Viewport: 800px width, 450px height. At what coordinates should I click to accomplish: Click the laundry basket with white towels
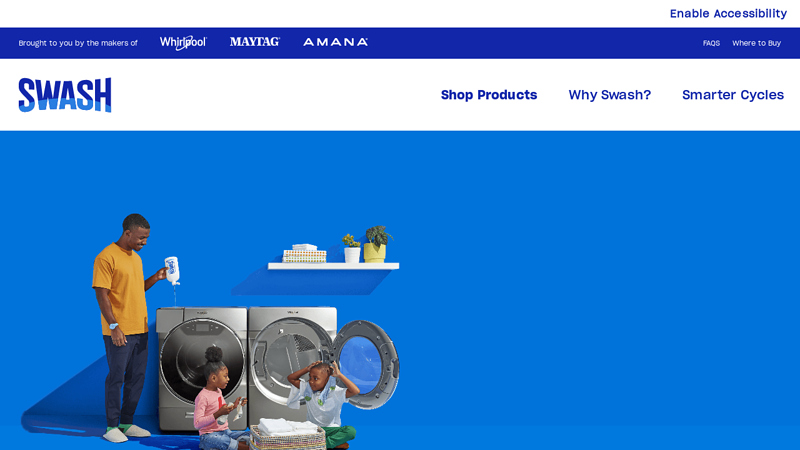click(287, 435)
